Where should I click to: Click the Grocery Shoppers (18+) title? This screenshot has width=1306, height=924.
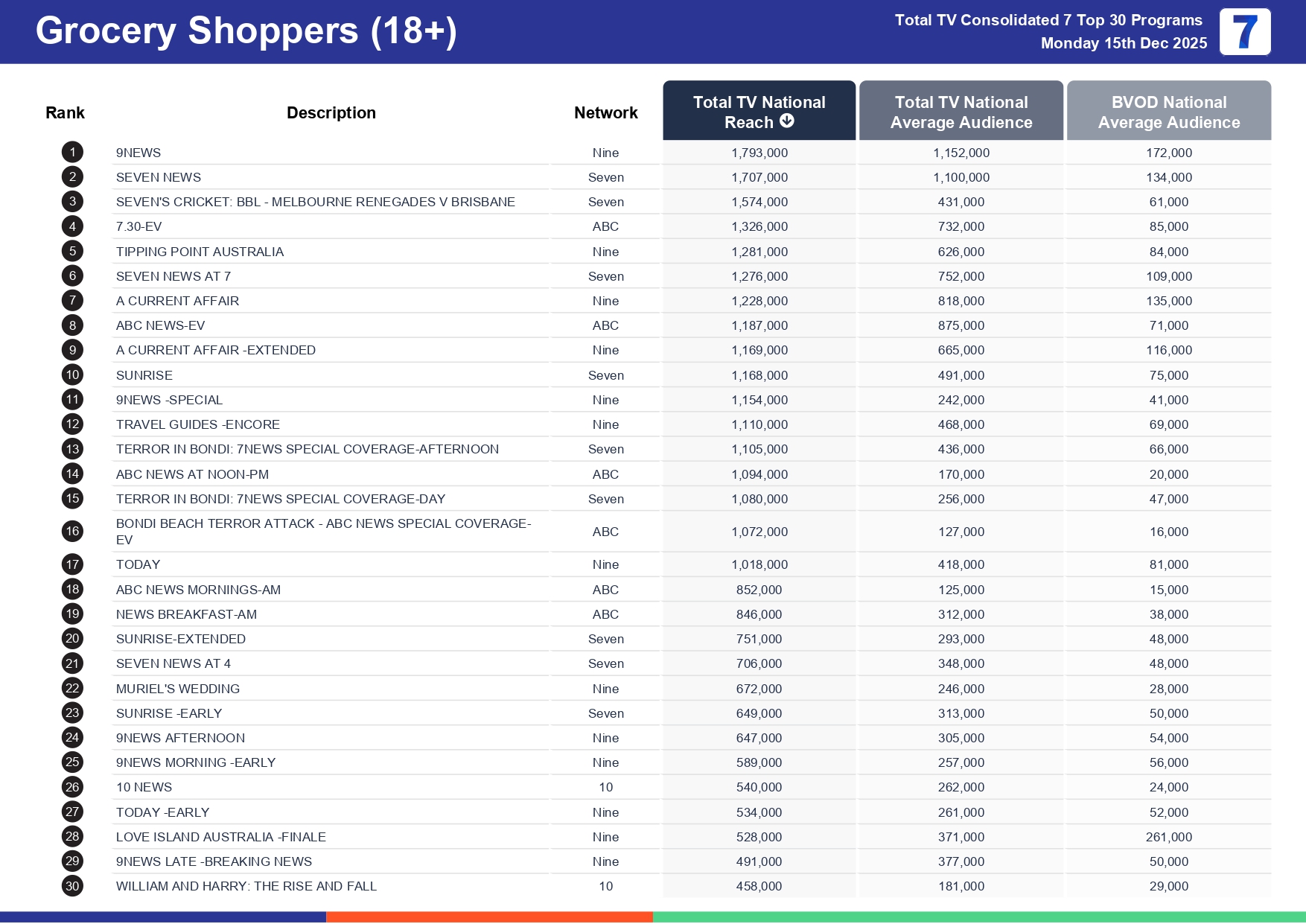[246, 31]
